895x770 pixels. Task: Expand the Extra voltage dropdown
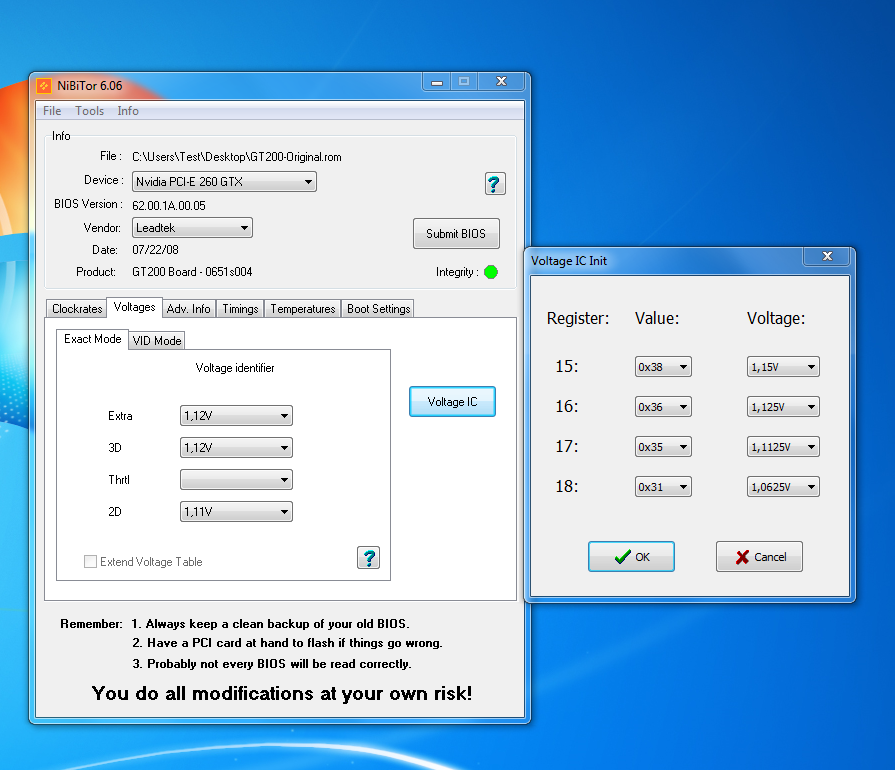(236, 416)
